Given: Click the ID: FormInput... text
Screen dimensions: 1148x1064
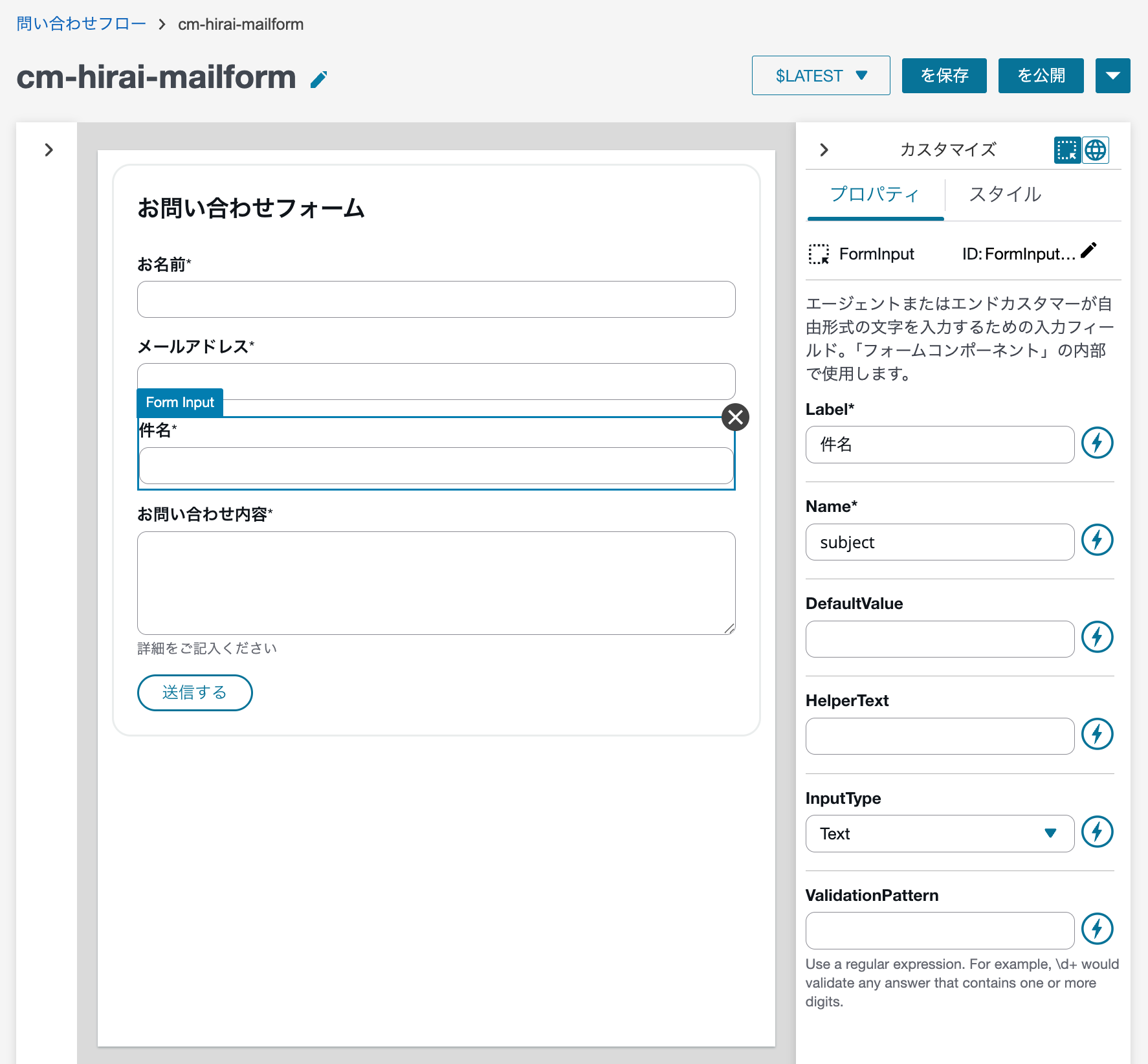Looking at the screenshot, I should [x=1019, y=254].
